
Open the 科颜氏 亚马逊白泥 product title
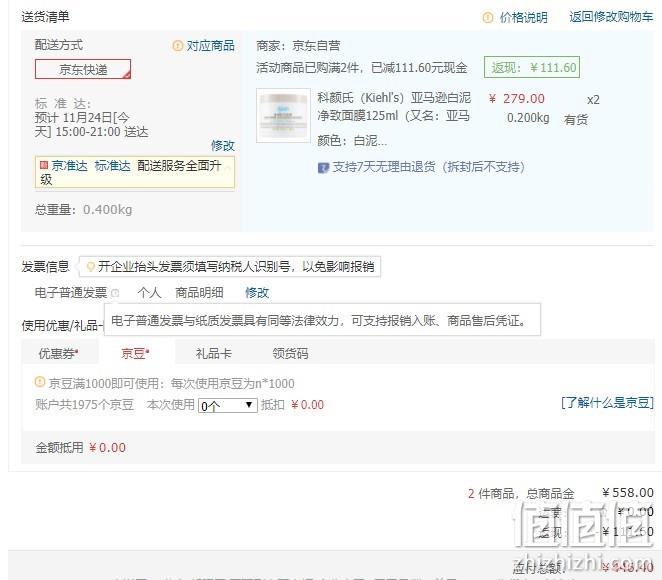tap(394, 107)
